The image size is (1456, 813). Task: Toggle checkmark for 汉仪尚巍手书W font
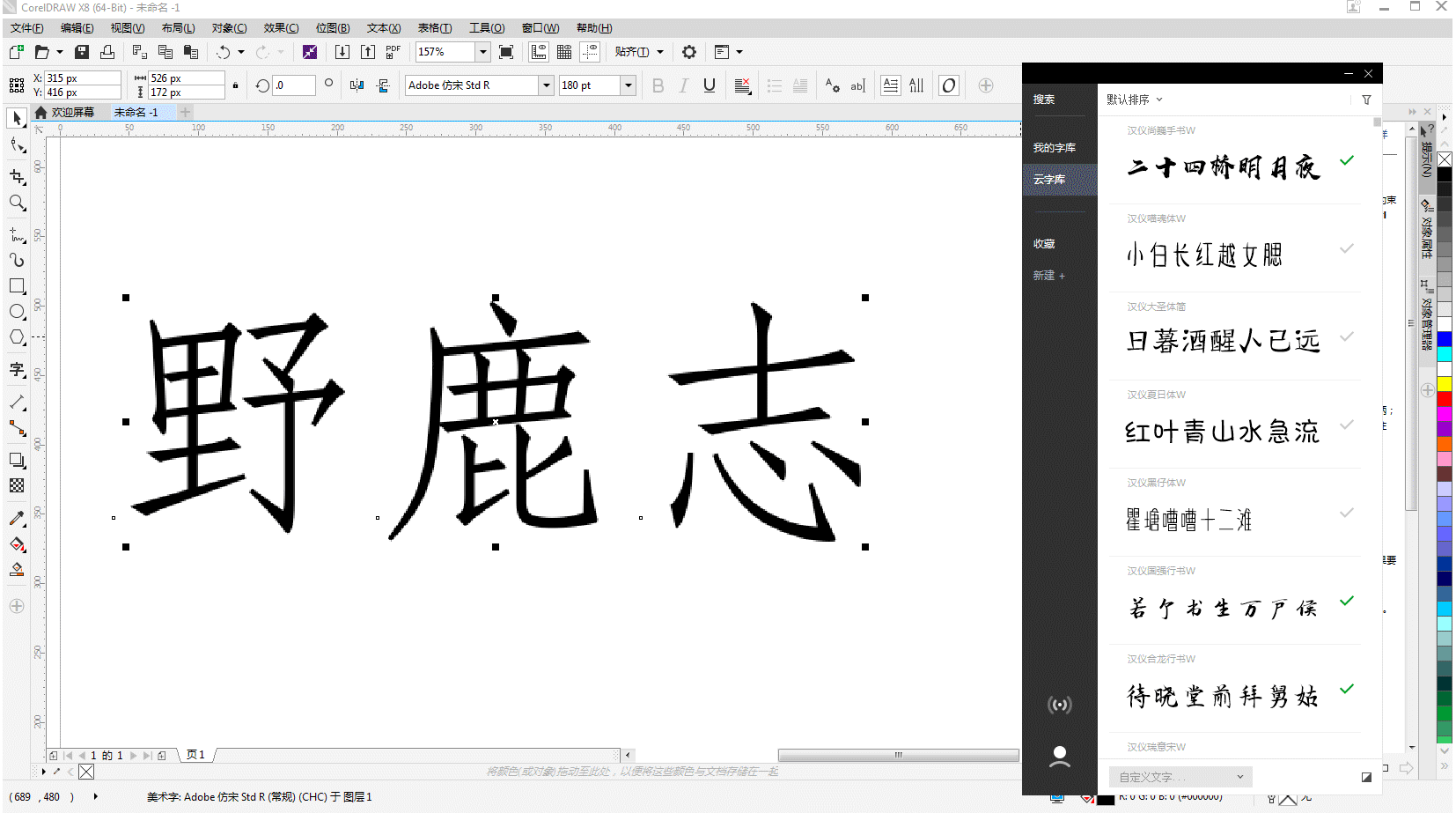(x=1347, y=160)
